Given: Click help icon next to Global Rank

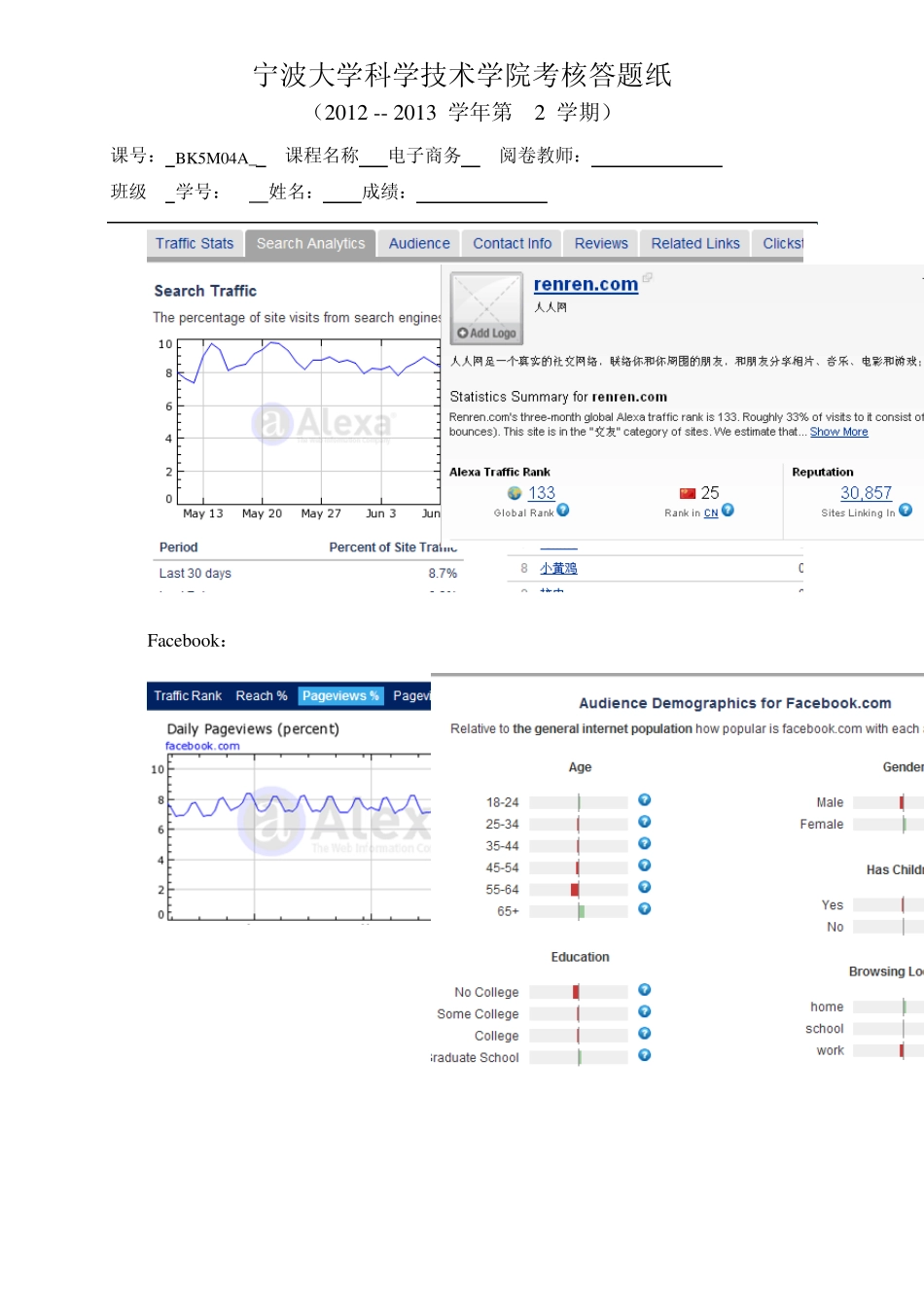Looking at the screenshot, I should click(563, 511).
